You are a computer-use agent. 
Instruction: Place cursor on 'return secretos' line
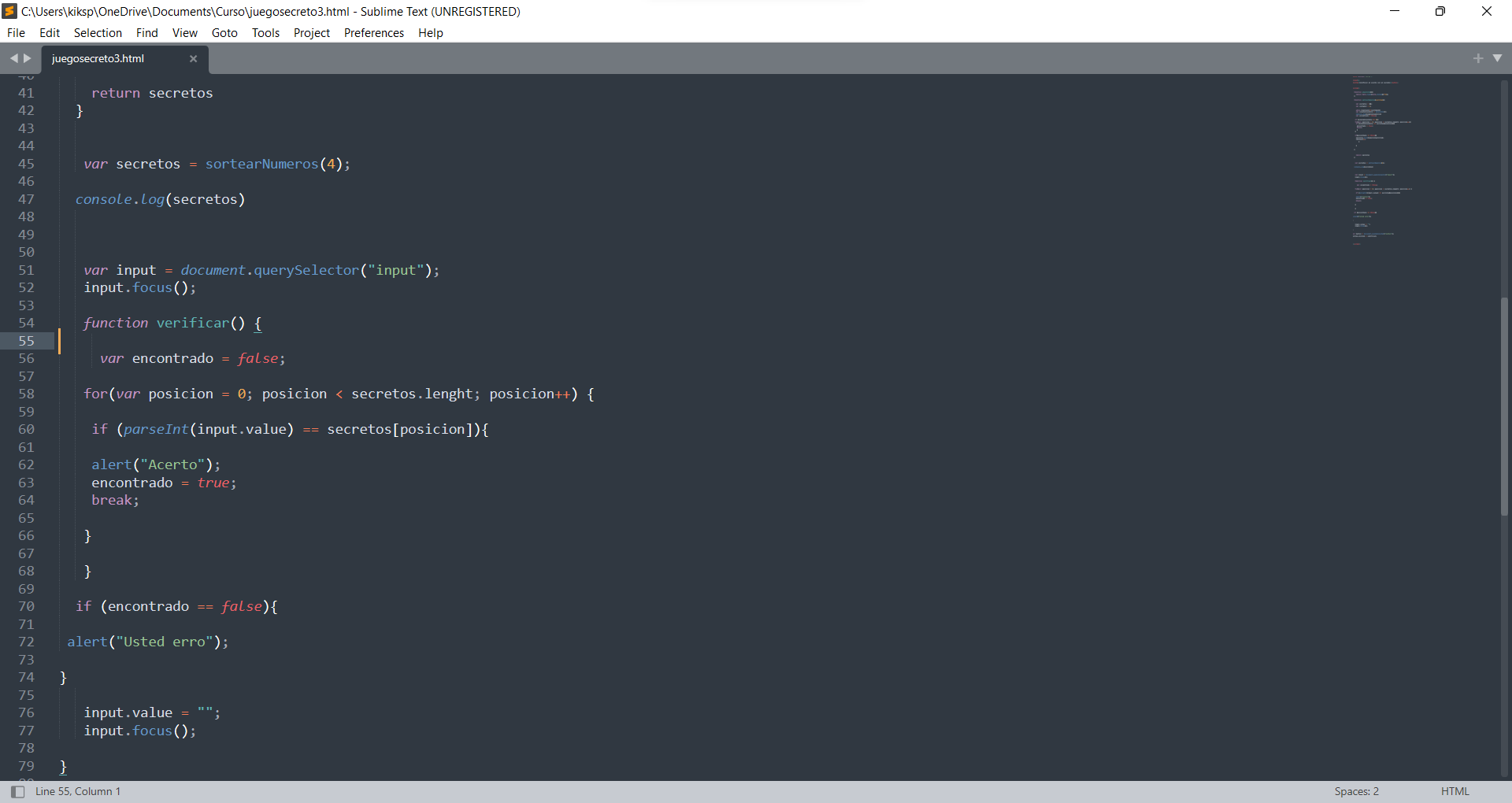152,93
